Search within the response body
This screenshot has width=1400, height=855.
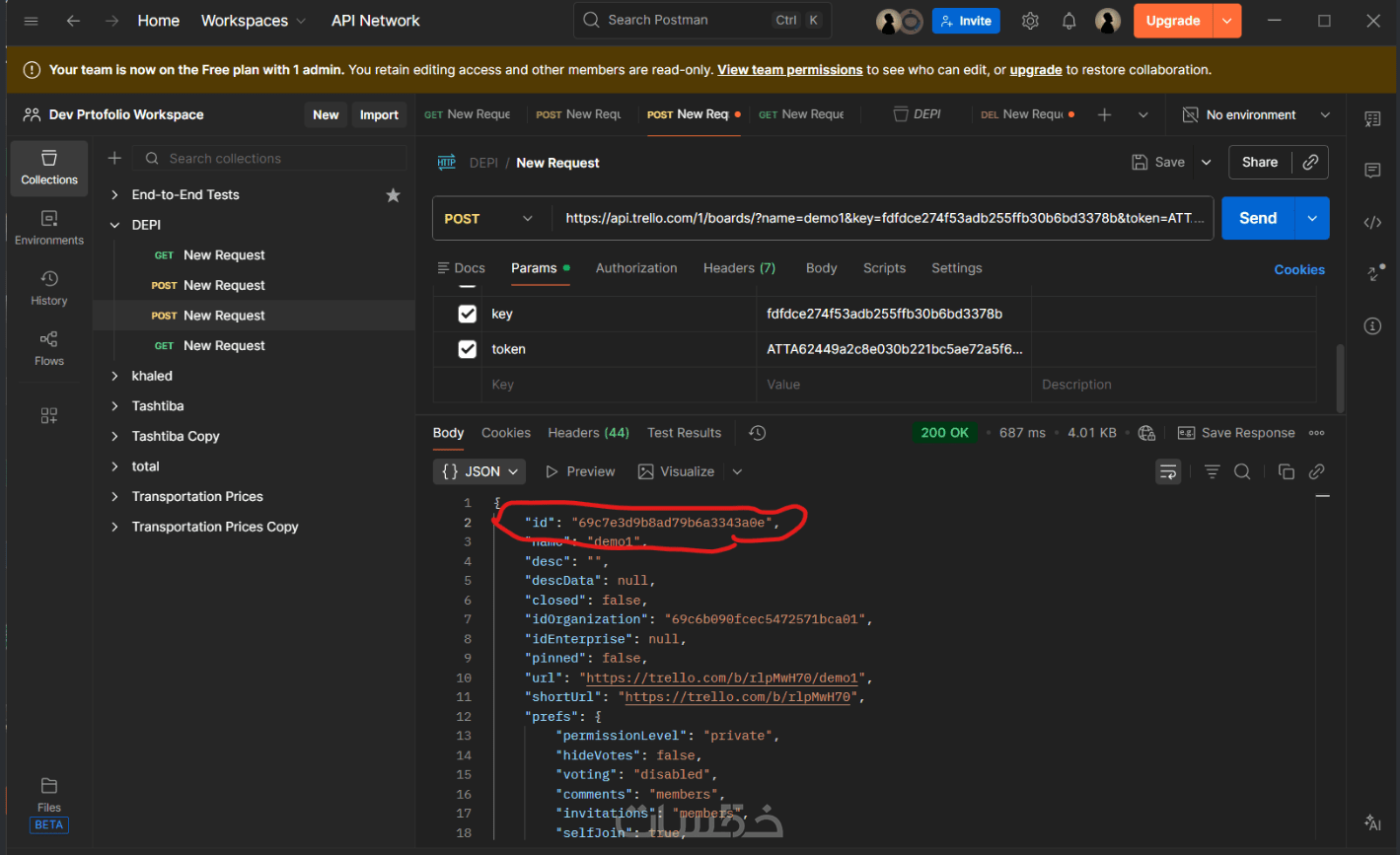(1242, 471)
